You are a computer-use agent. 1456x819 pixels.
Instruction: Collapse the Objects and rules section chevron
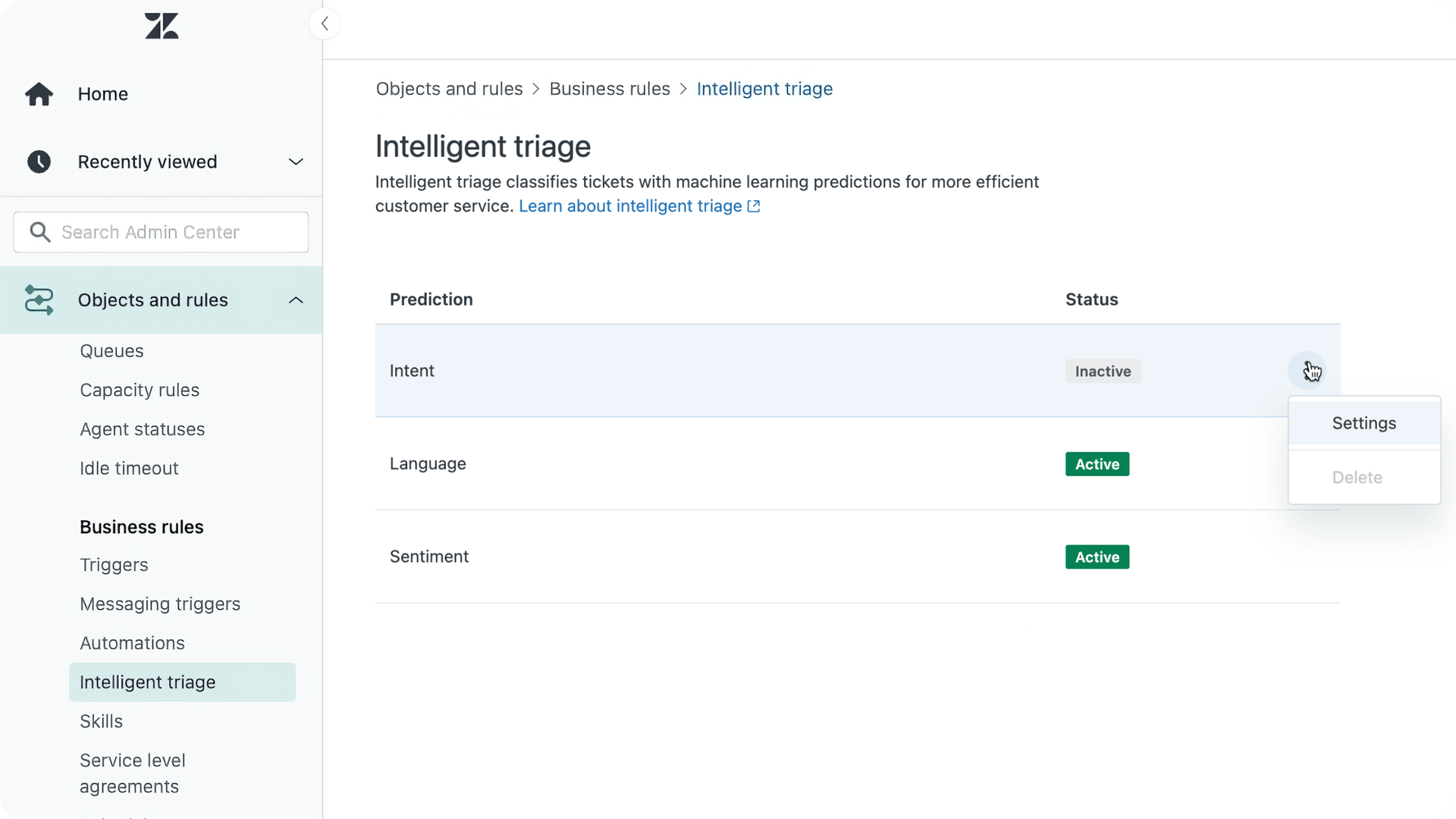coord(296,300)
